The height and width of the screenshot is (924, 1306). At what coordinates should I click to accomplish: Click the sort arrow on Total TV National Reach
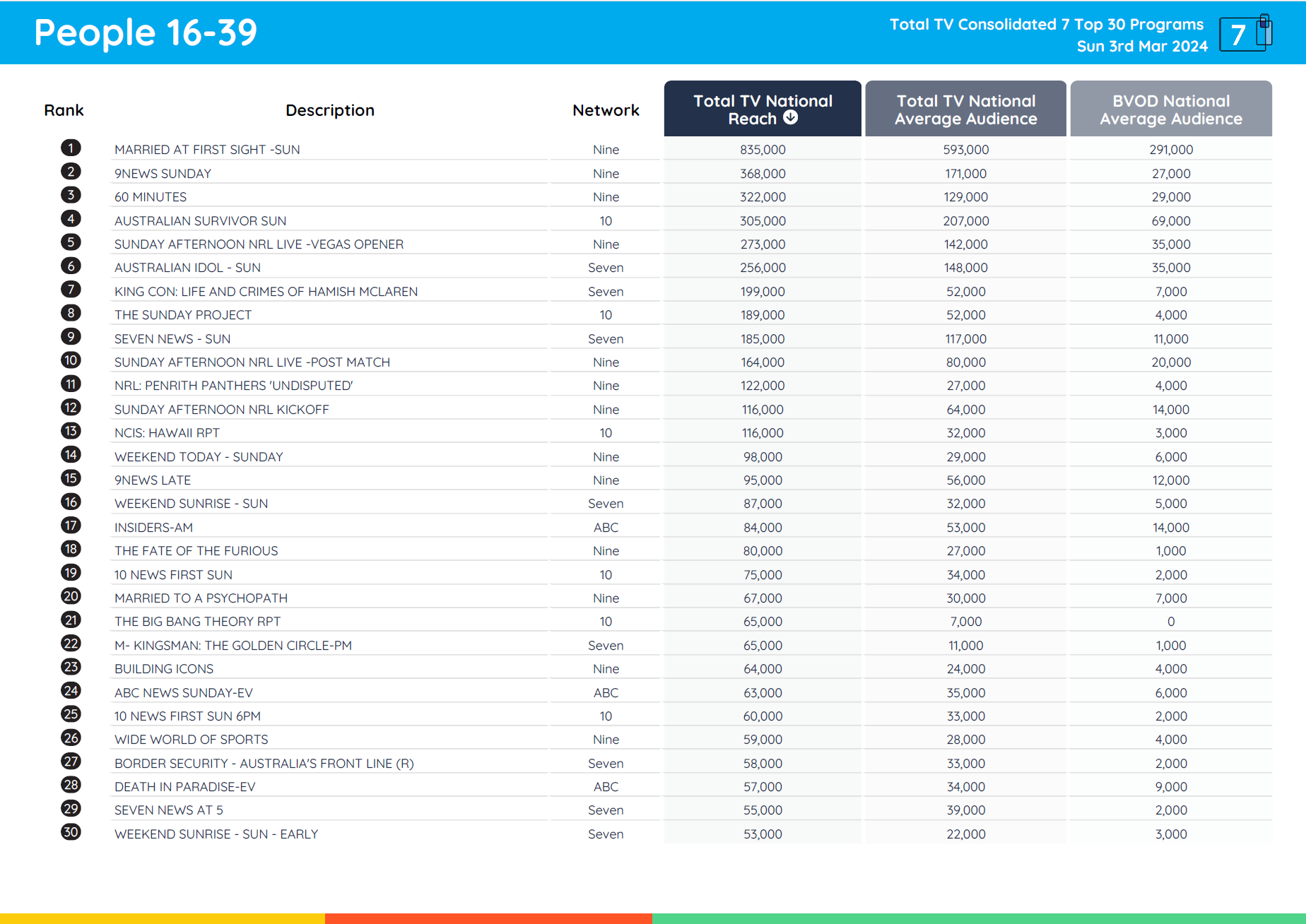click(x=789, y=119)
